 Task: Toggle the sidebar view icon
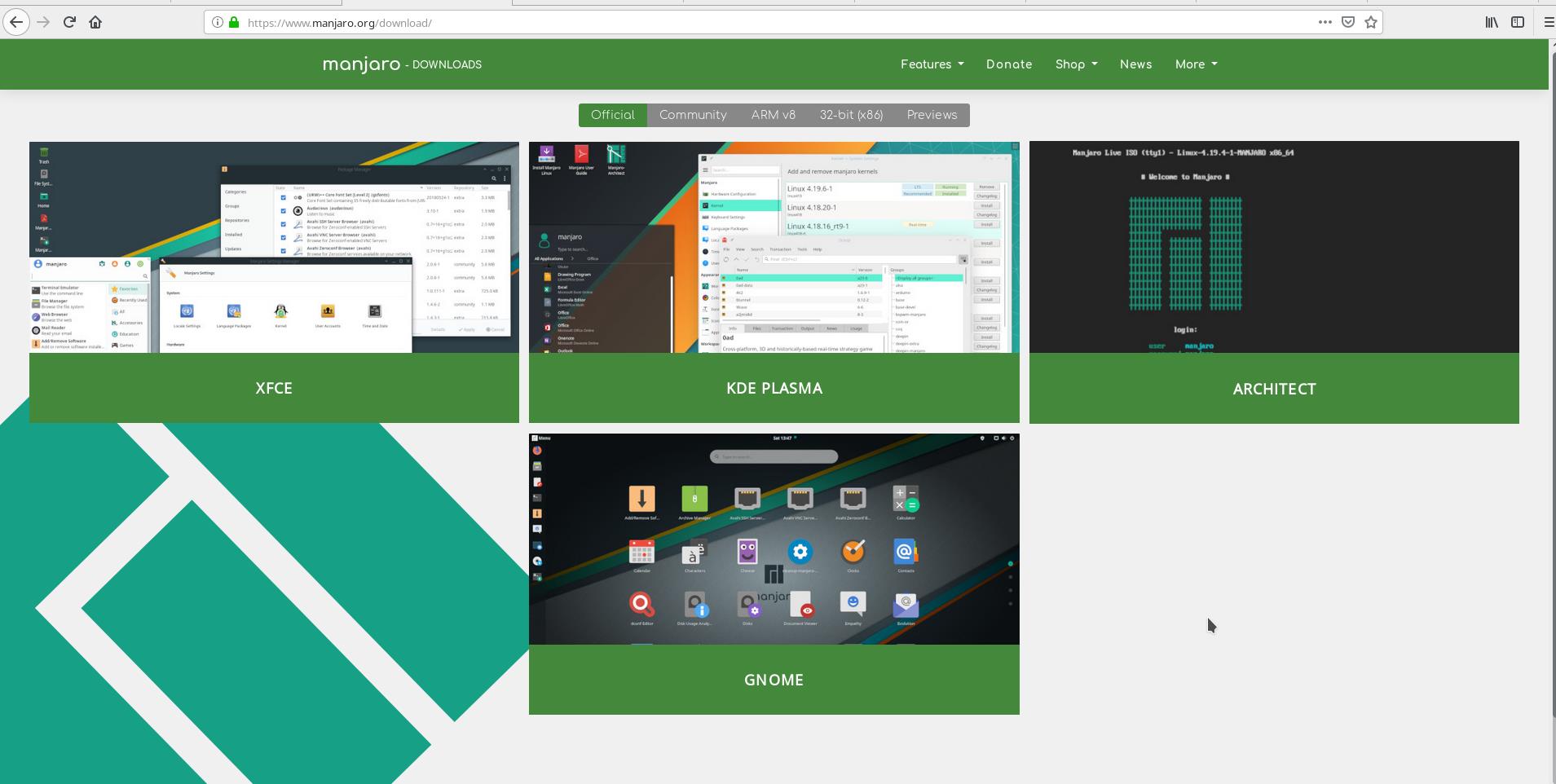1518,22
